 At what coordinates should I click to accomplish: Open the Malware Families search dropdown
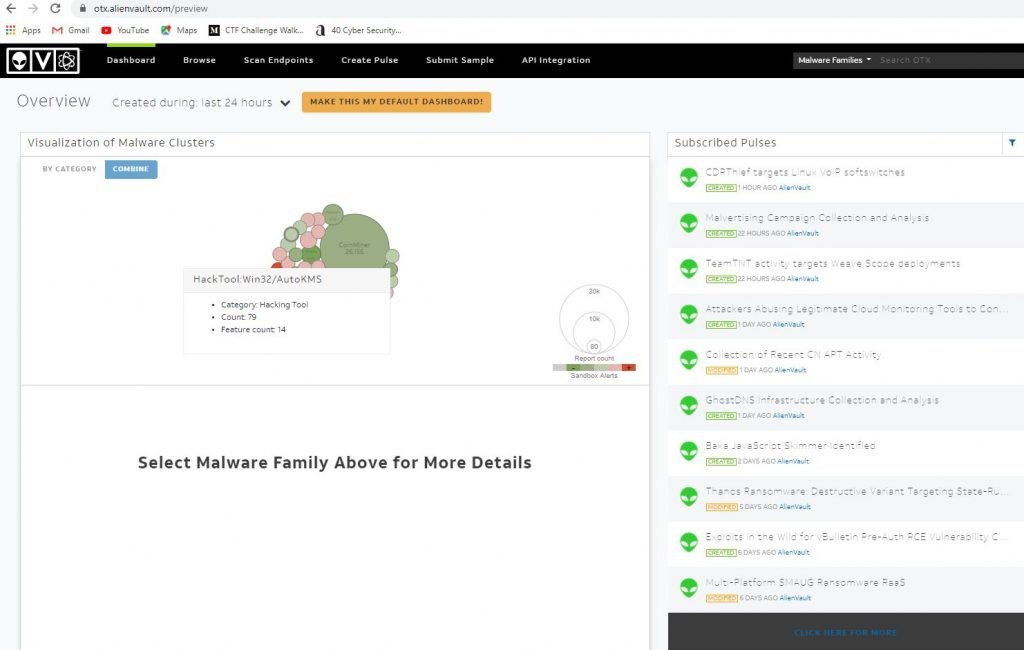click(834, 60)
